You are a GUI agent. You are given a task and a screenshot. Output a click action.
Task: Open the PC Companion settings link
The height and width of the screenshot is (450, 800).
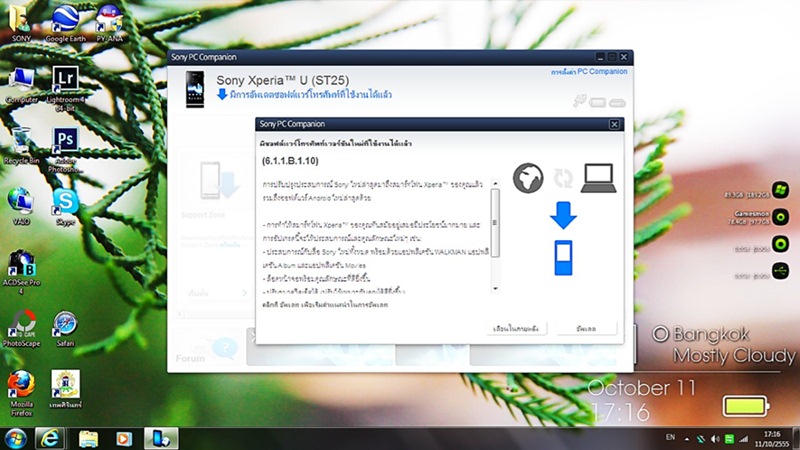pyautogui.click(x=589, y=72)
